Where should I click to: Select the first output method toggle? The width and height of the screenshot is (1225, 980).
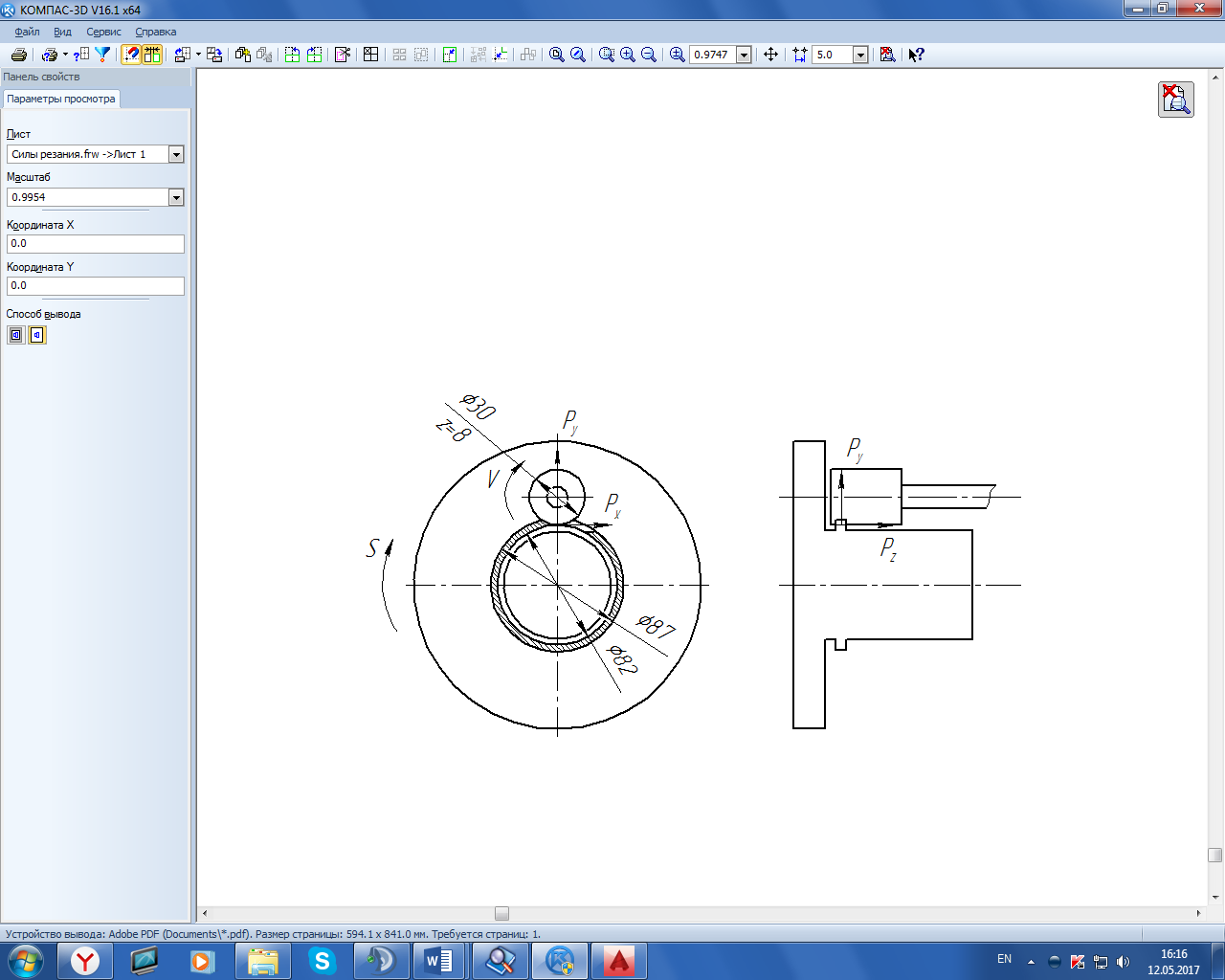click(16, 335)
